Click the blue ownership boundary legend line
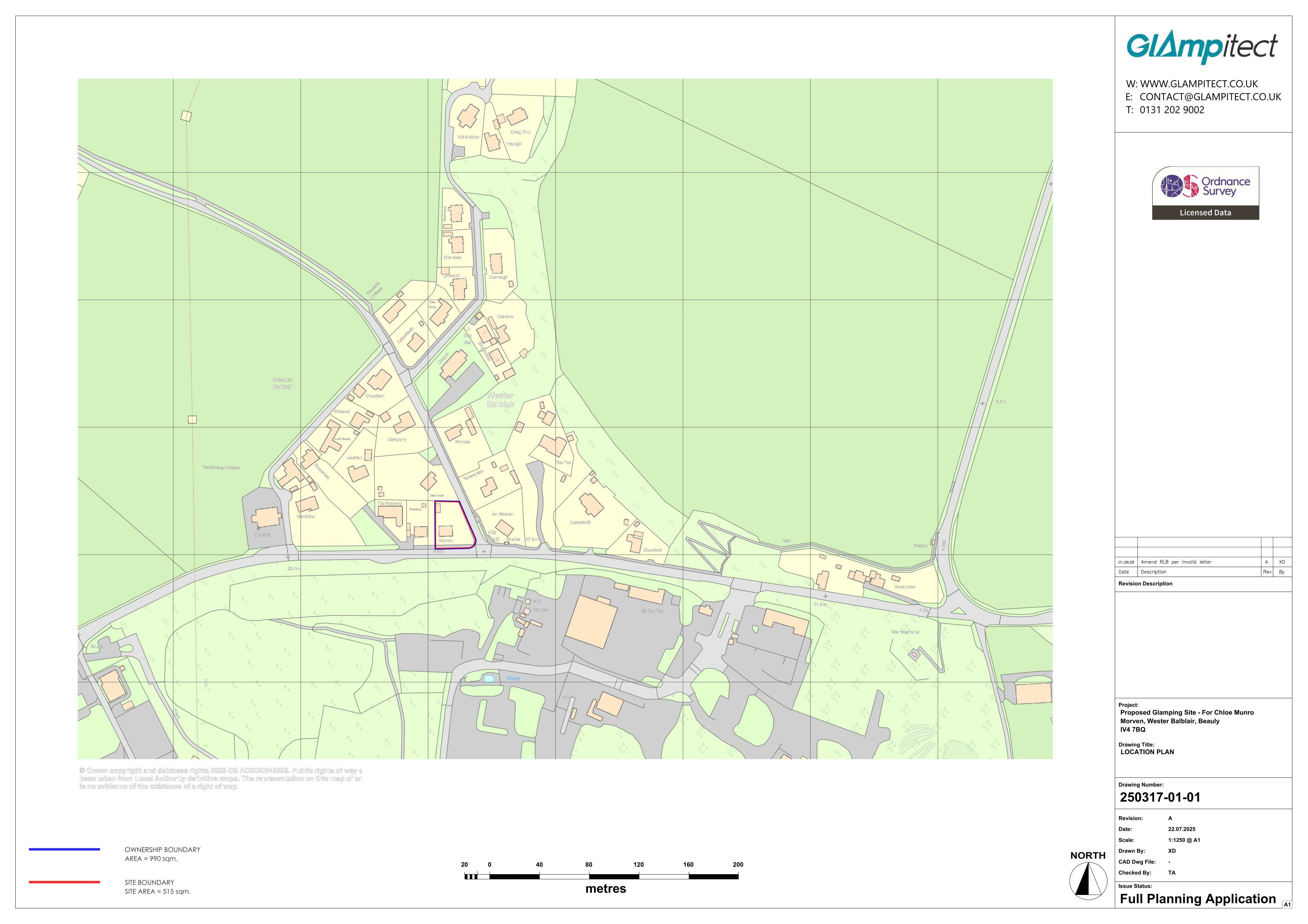1308x924 pixels. (x=65, y=849)
